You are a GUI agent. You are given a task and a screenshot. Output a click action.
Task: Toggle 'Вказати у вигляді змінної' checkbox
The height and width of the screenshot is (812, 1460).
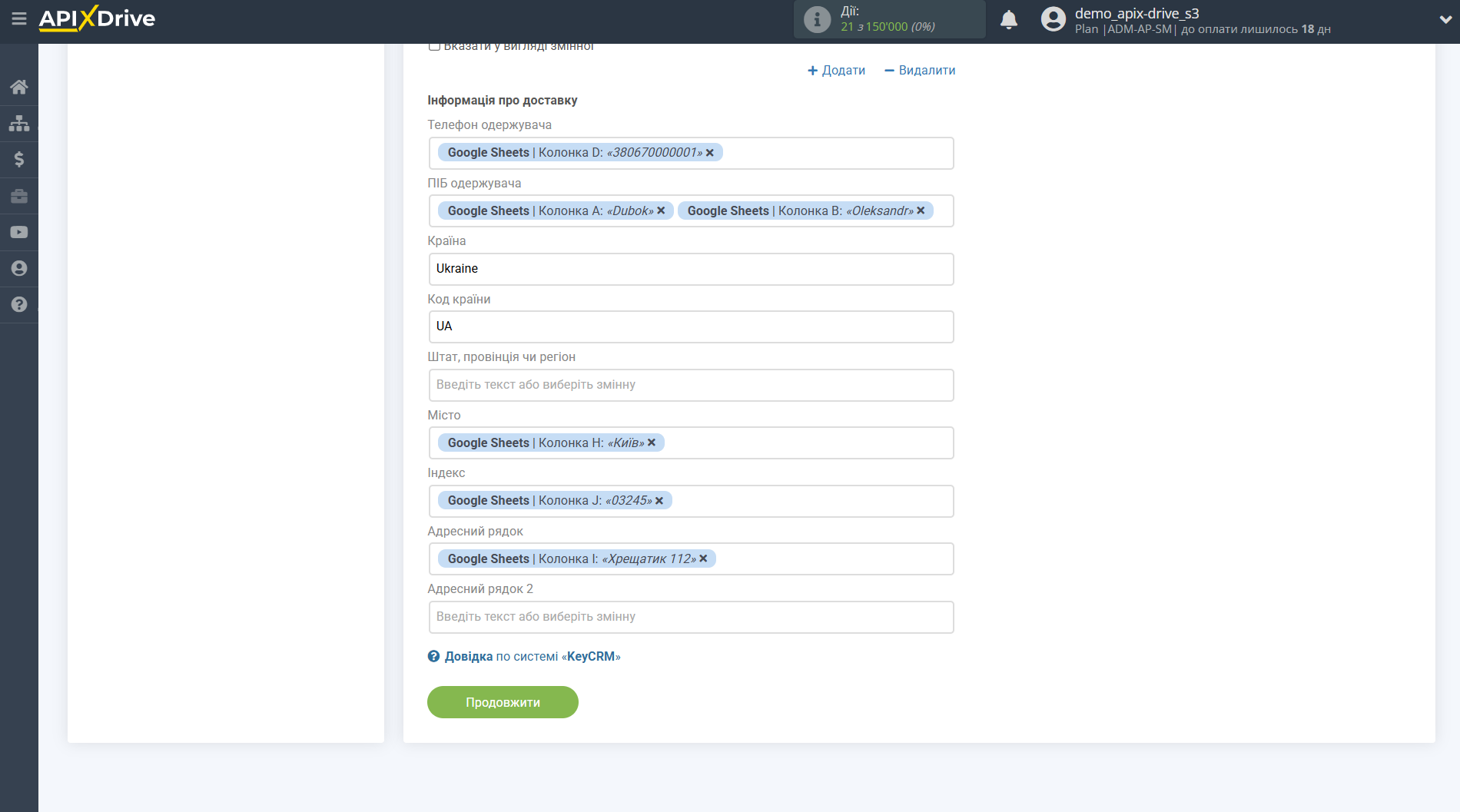434,46
